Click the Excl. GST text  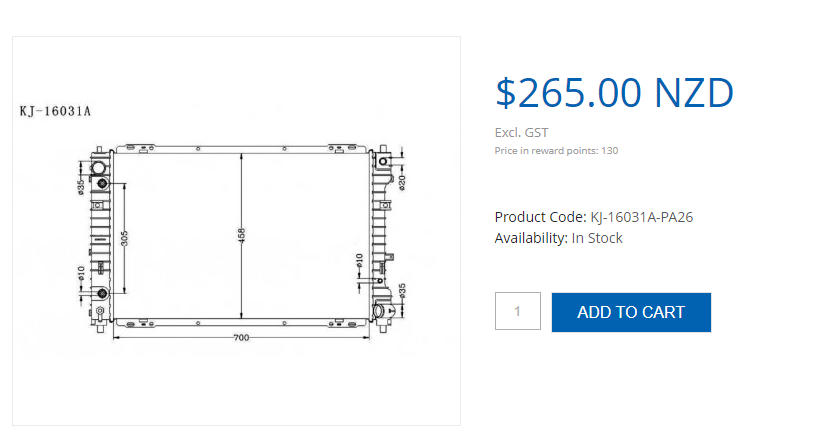point(521,132)
